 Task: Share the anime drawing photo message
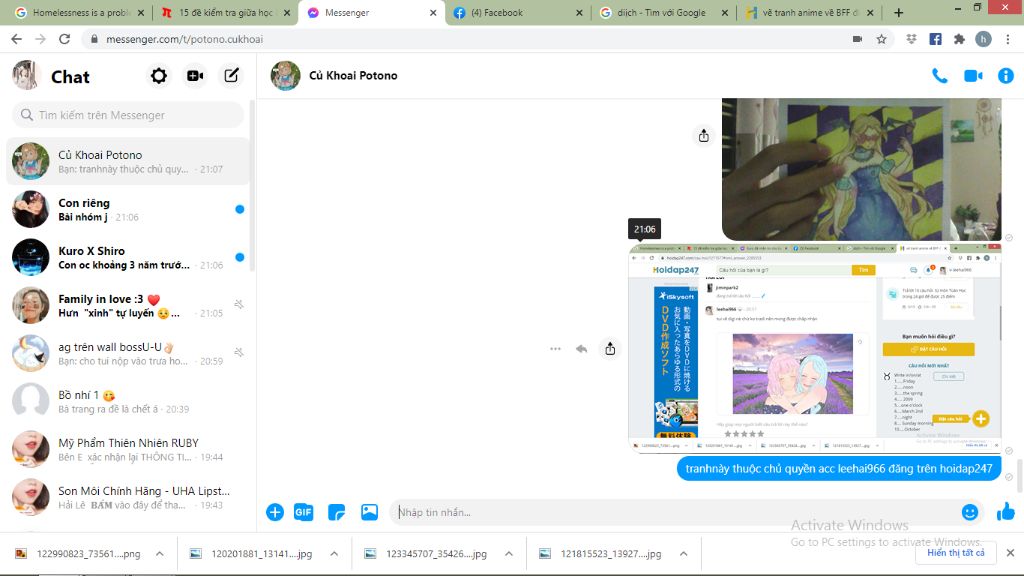pos(703,136)
